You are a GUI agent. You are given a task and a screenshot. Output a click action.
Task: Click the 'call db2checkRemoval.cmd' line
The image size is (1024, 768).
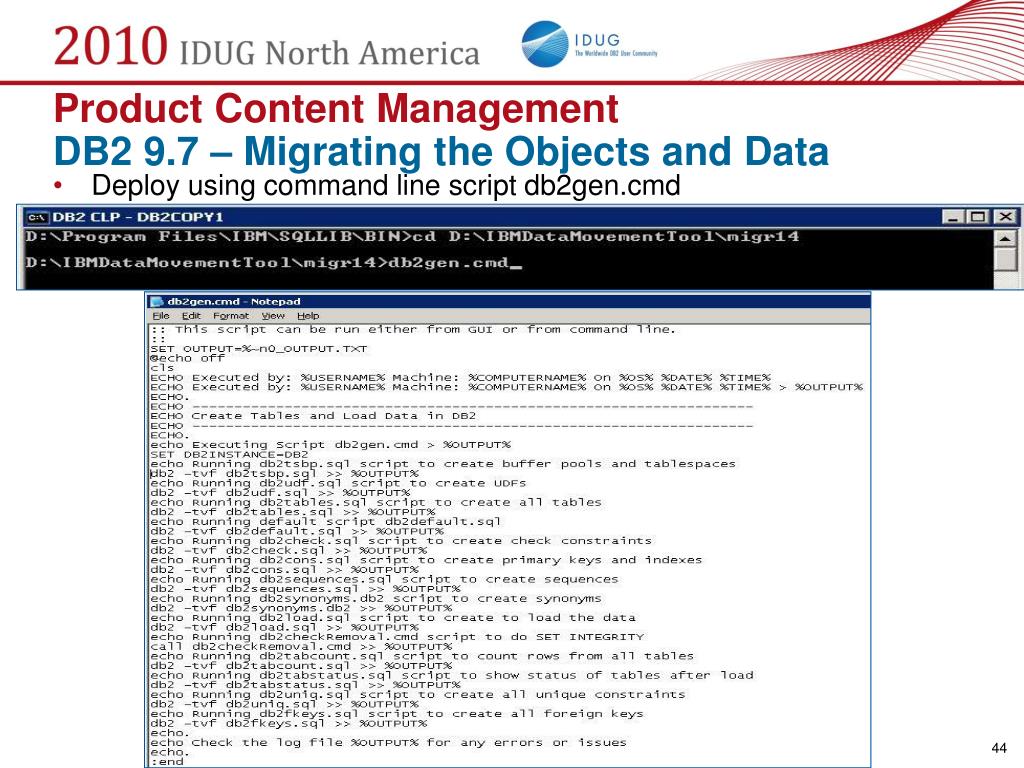tap(301, 647)
